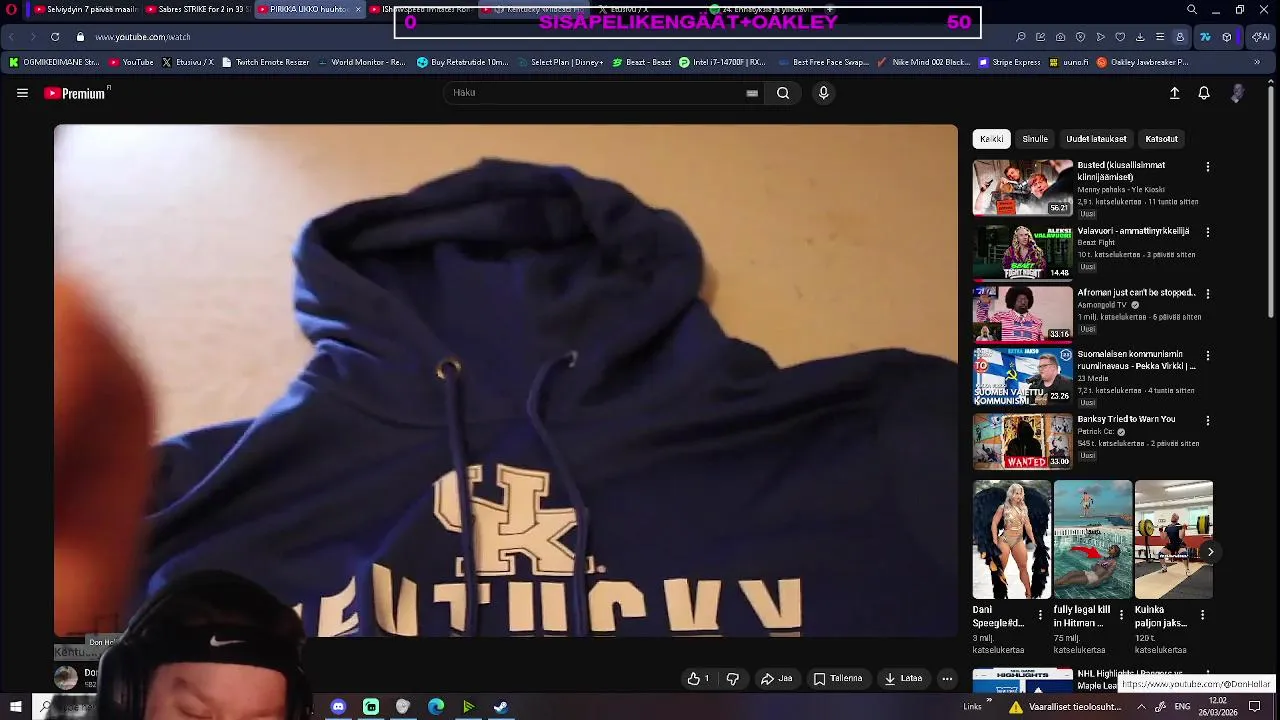Image resolution: width=1280 pixels, height=720 pixels.
Task: Switch to the Sabres STRIKE browser tab
Action: 197,10
